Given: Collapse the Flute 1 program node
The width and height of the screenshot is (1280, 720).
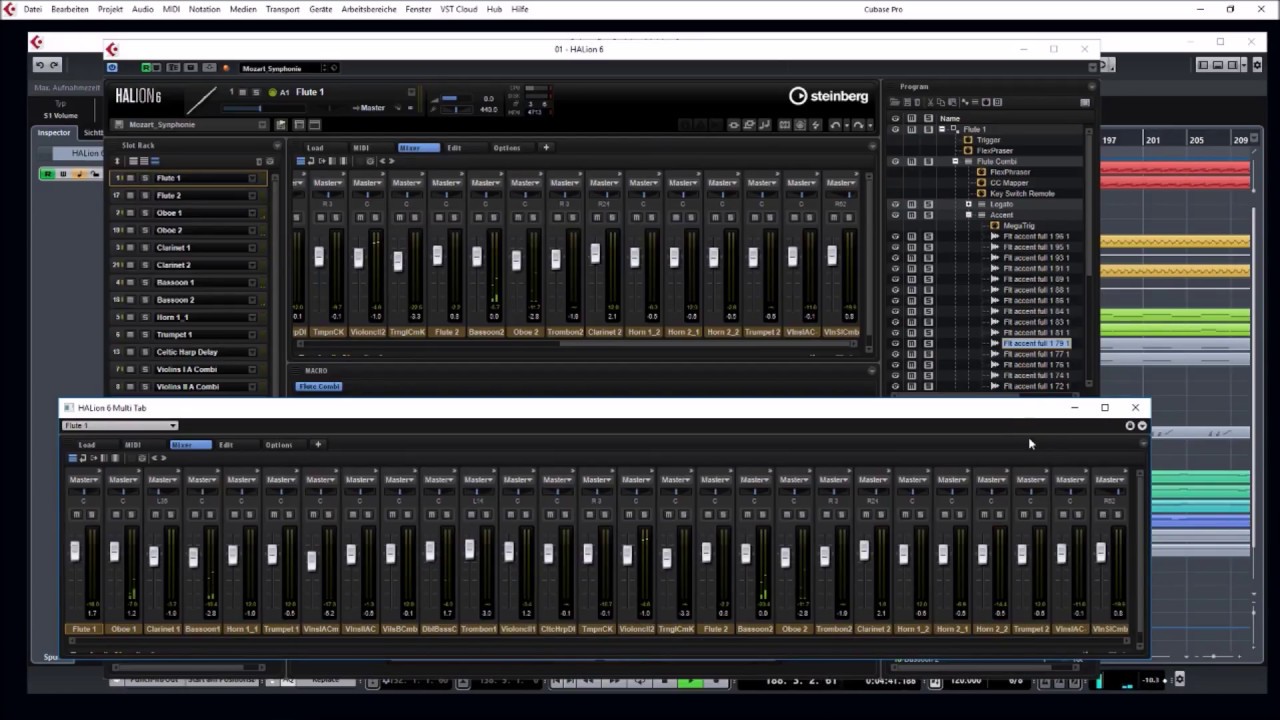Looking at the screenshot, I should tap(942, 129).
